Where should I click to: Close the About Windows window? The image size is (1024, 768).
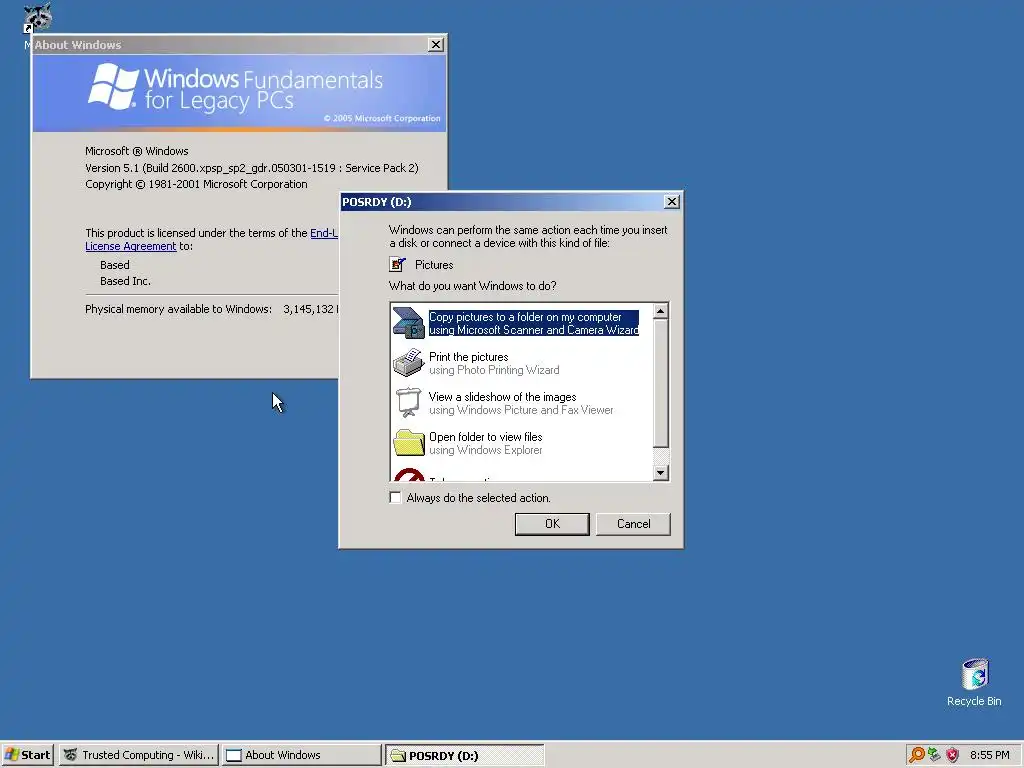point(436,44)
